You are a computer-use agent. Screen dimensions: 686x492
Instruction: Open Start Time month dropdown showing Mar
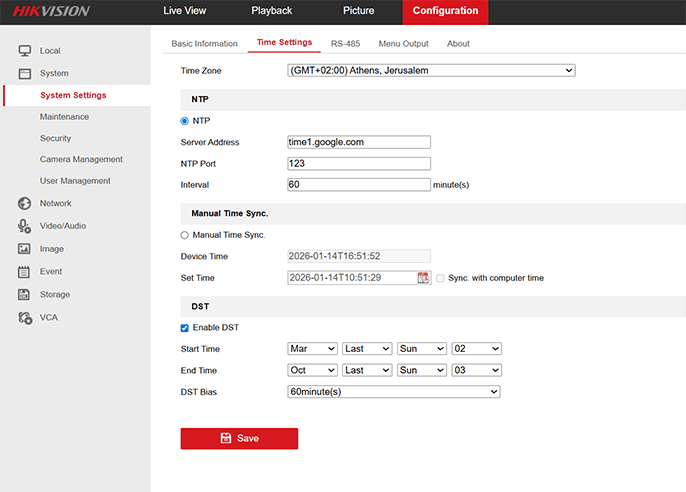pos(312,349)
